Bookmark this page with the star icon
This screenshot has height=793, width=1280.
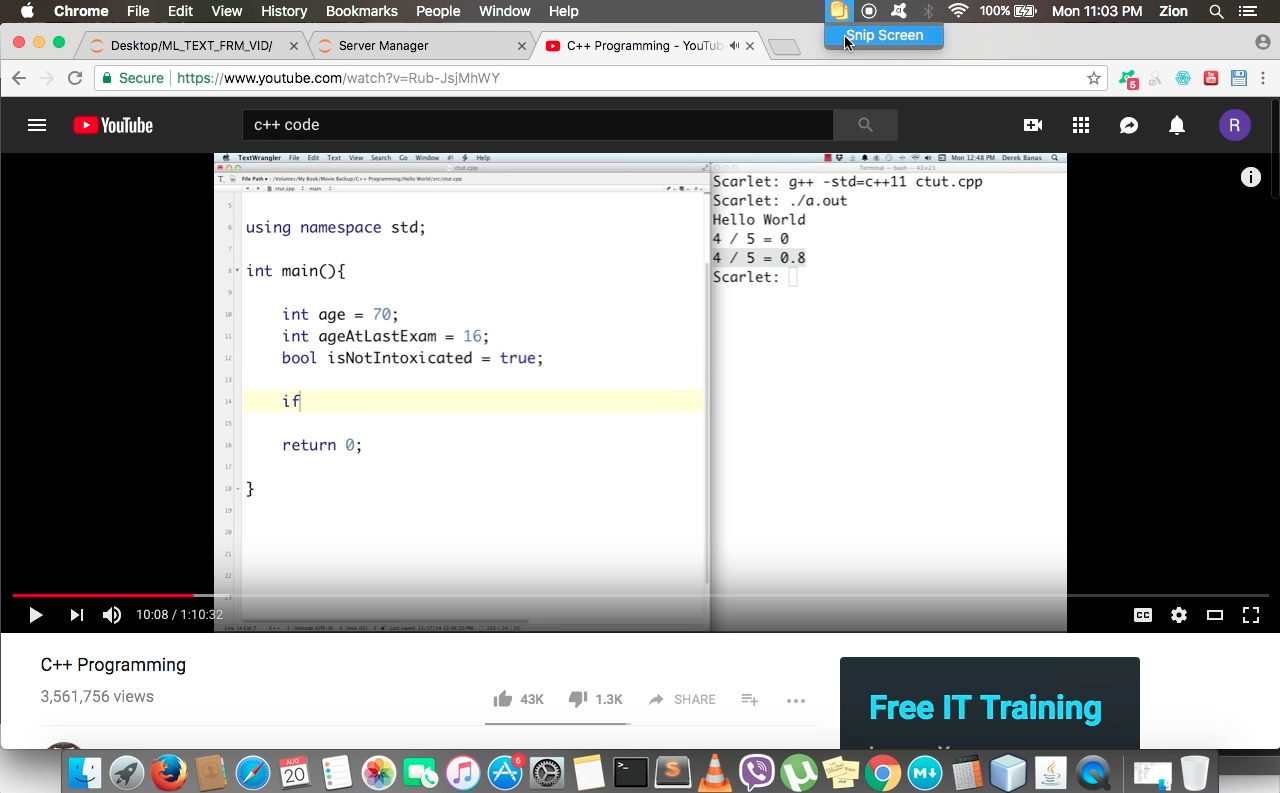[x=1094, y=78]
